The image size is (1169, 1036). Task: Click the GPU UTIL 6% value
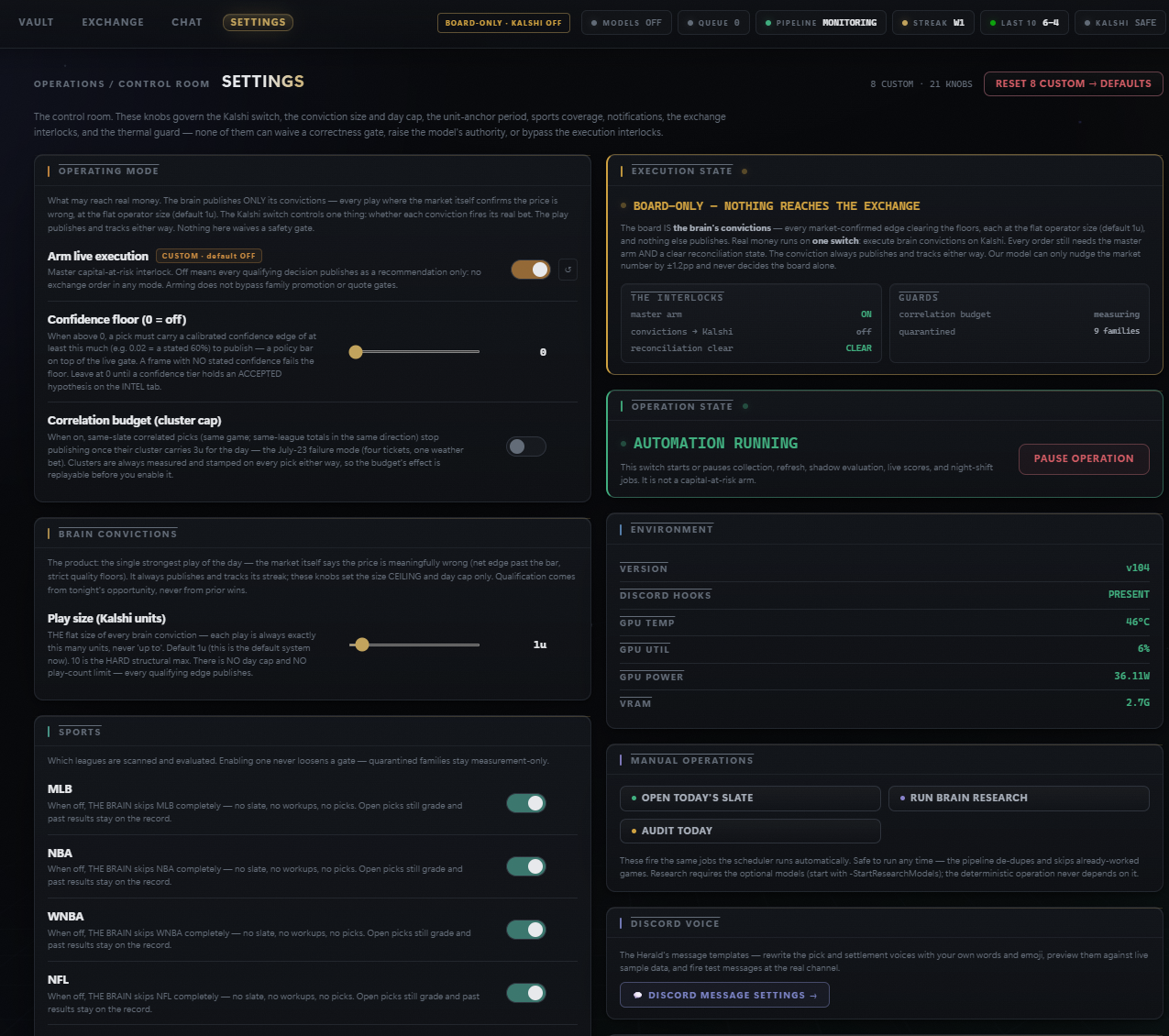tap(1143, 649)
